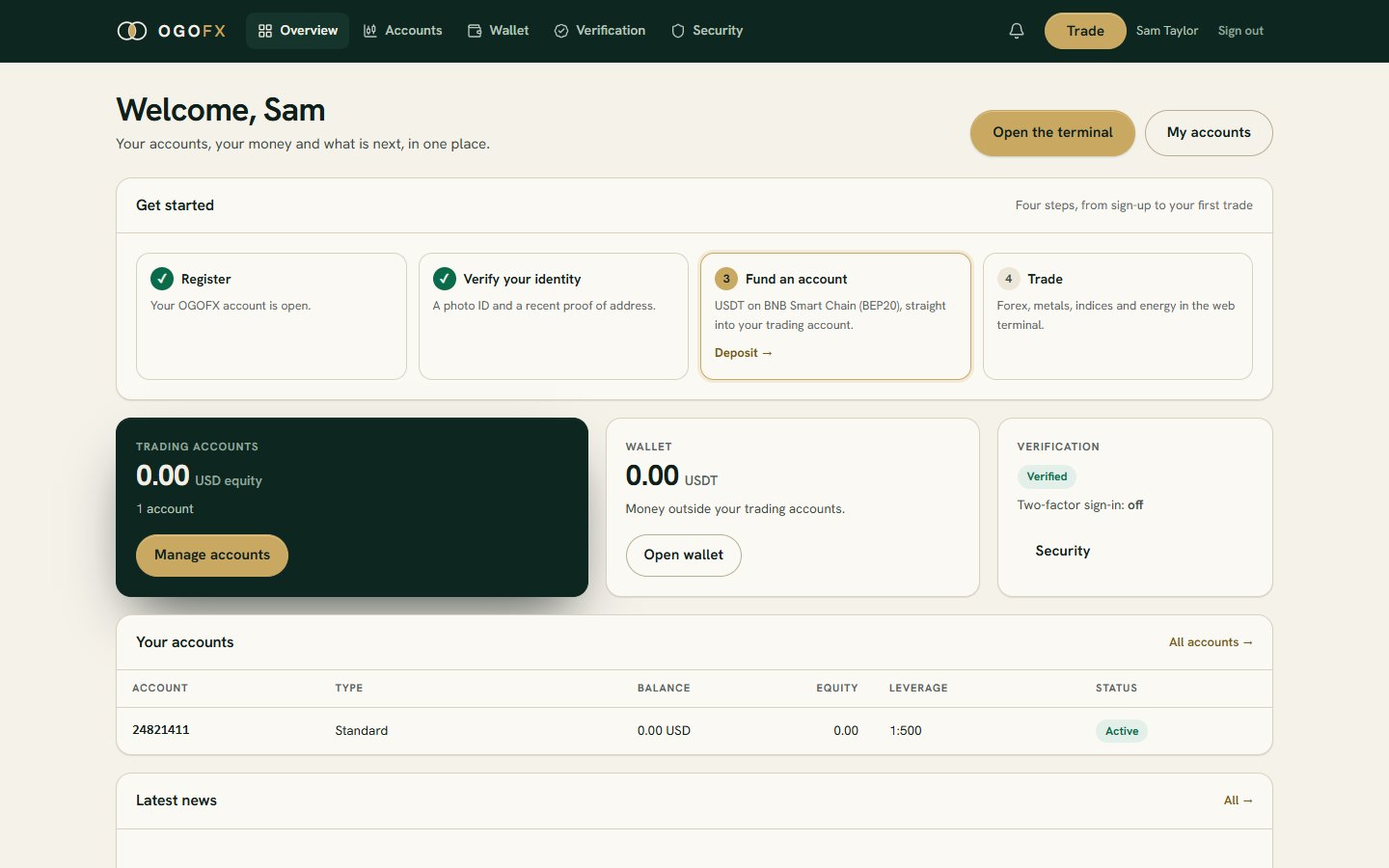
Task: Click step 4 badge on Trade card
Action: 1009,279
